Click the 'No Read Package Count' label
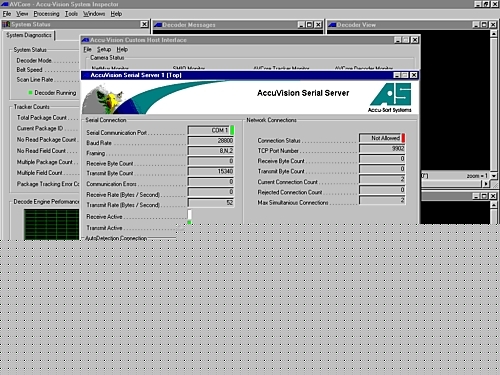This screenshot has width=500, height=375. pos(46,139)
